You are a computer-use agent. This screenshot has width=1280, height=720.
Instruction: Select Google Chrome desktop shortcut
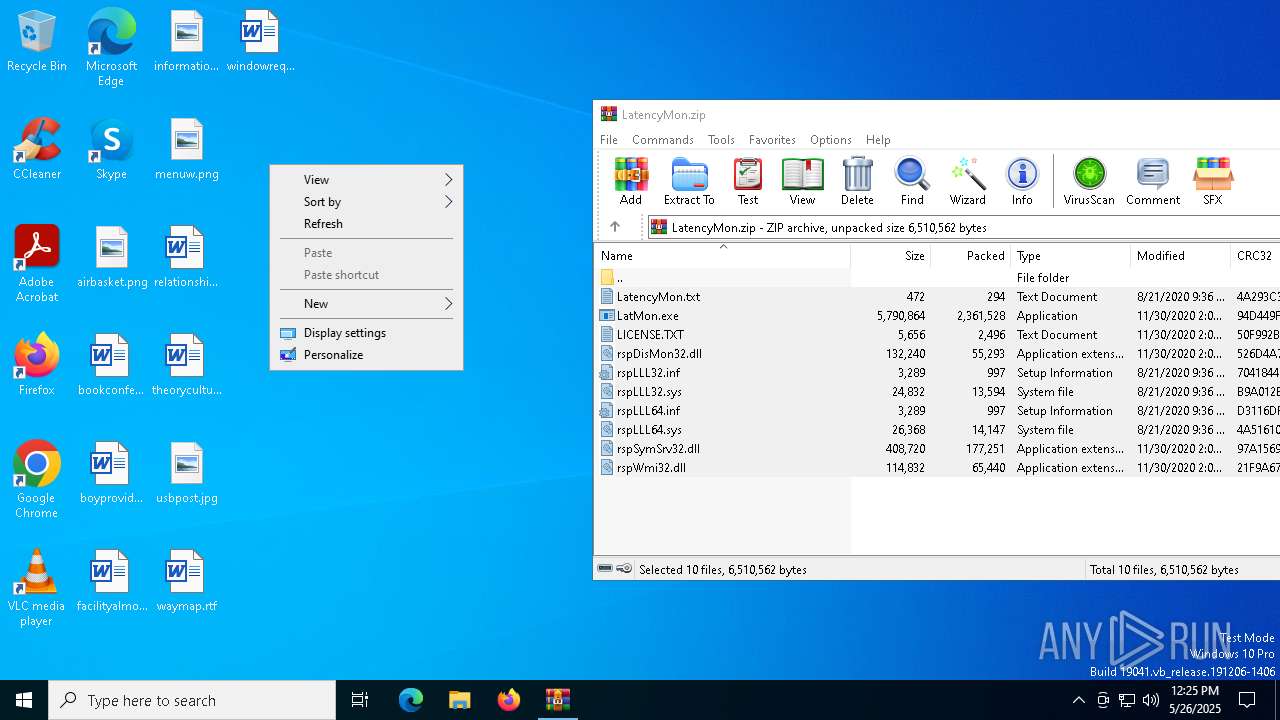click(37, 480)
